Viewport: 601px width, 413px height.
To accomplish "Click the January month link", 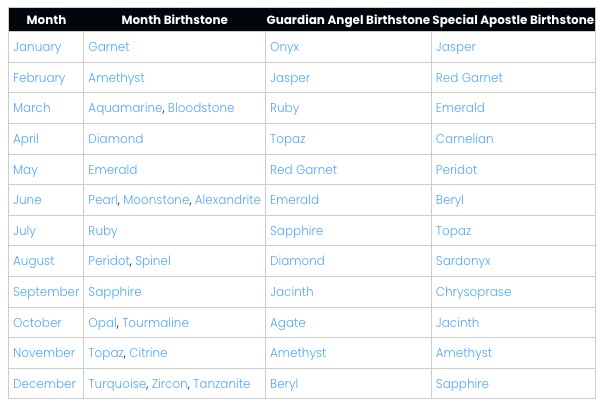I will click(x=37, y=47).
